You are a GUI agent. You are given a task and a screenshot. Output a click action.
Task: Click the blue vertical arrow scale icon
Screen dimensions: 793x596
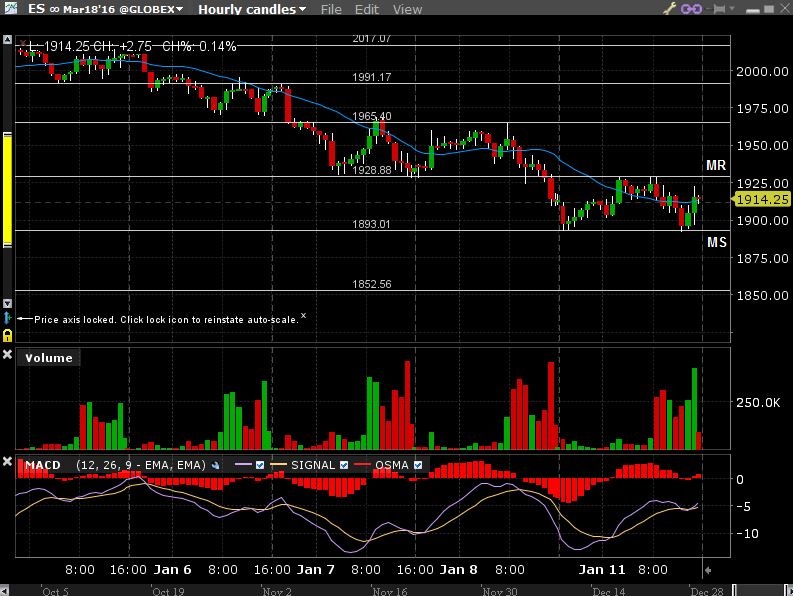7,317
